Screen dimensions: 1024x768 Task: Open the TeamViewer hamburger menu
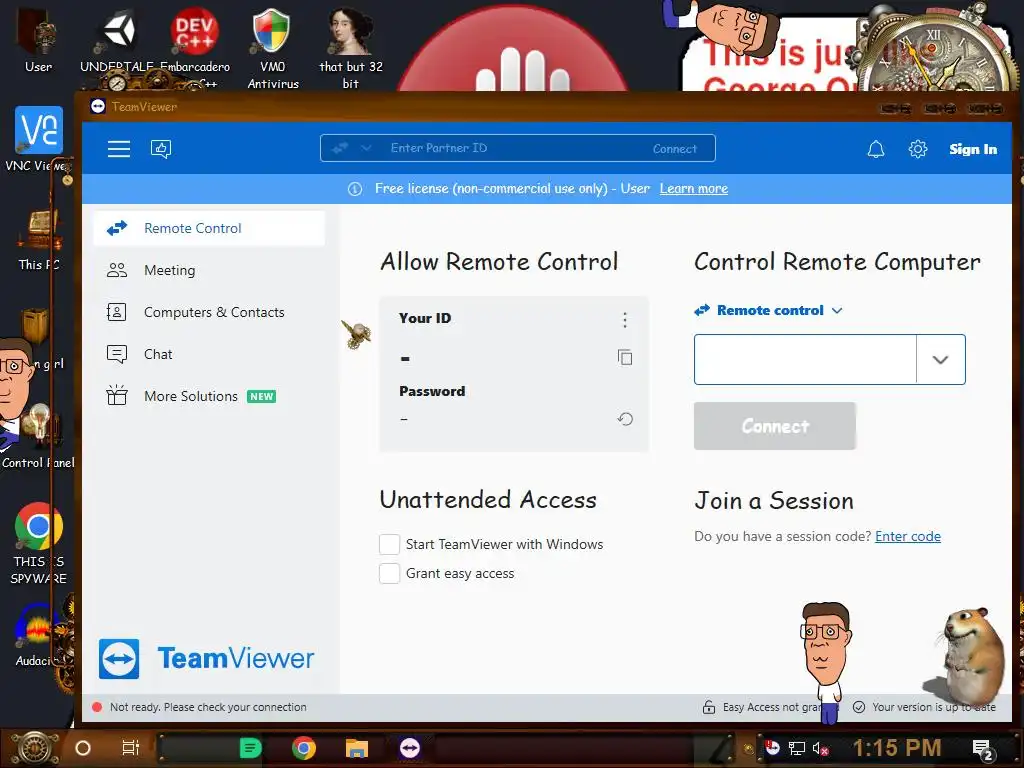(119, 149)
